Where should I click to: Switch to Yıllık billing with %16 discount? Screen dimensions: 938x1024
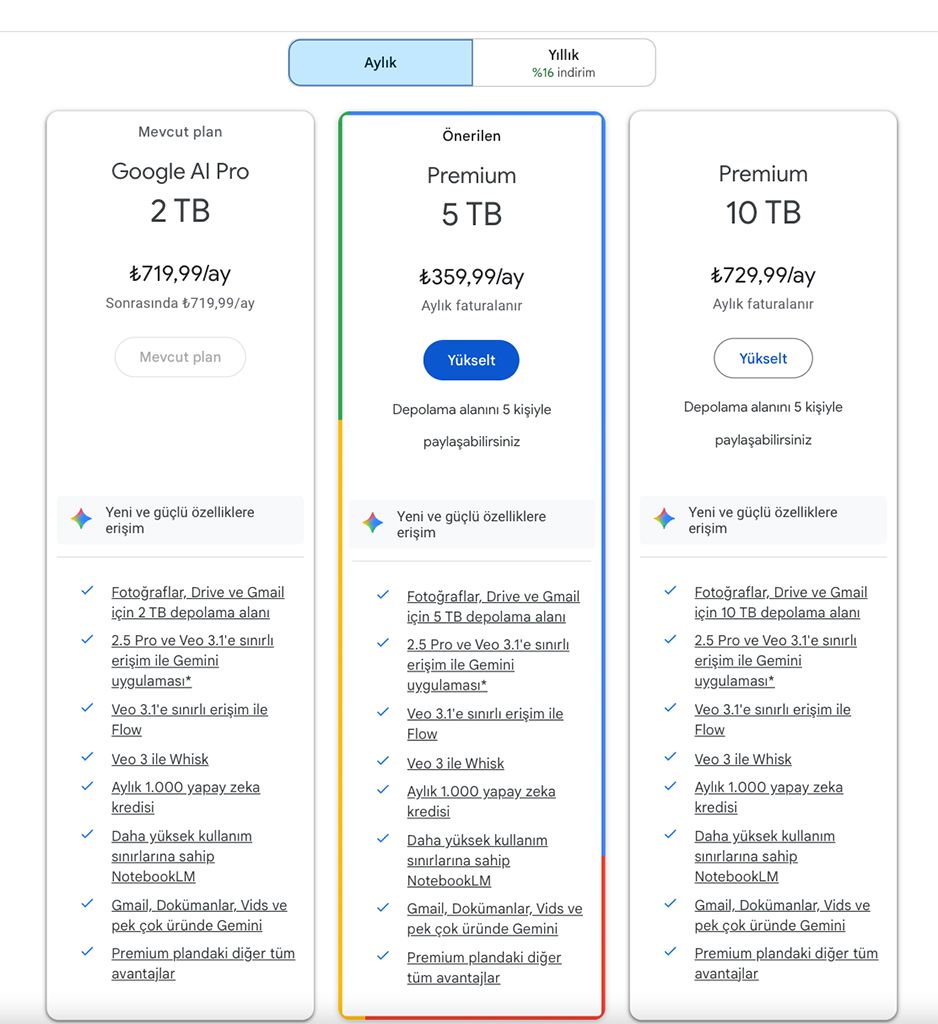564,63
